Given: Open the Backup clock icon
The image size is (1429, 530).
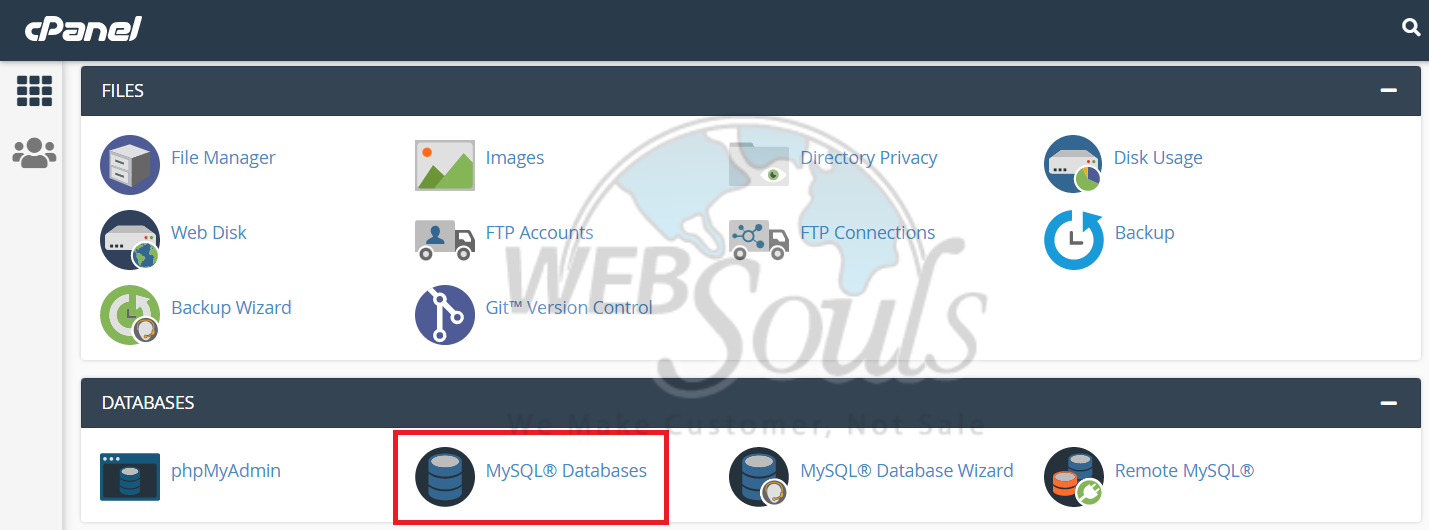Looking at the screenshot, I should 1074,240.
